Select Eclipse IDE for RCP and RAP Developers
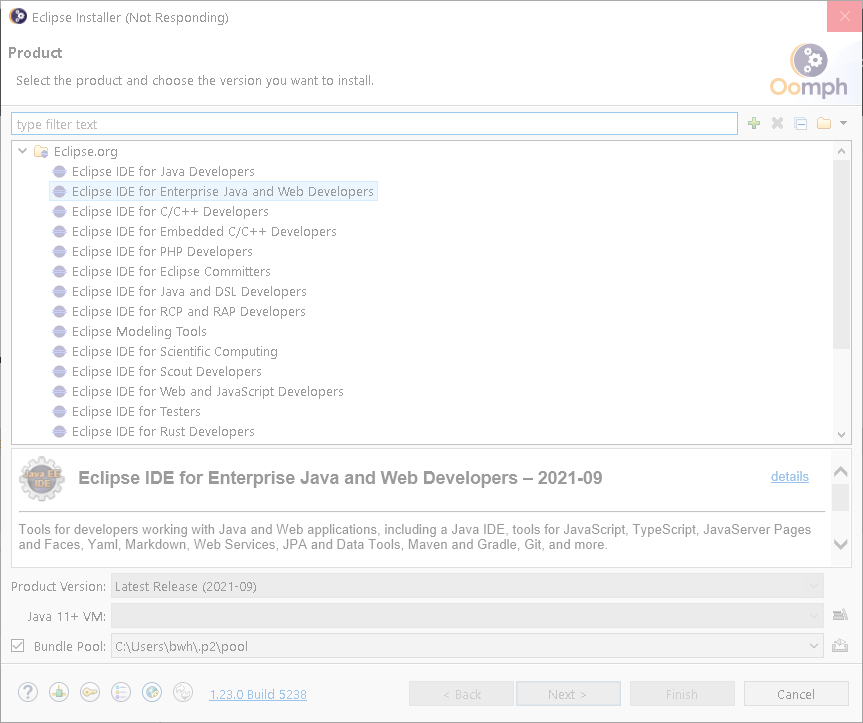 tap(188, 311)
